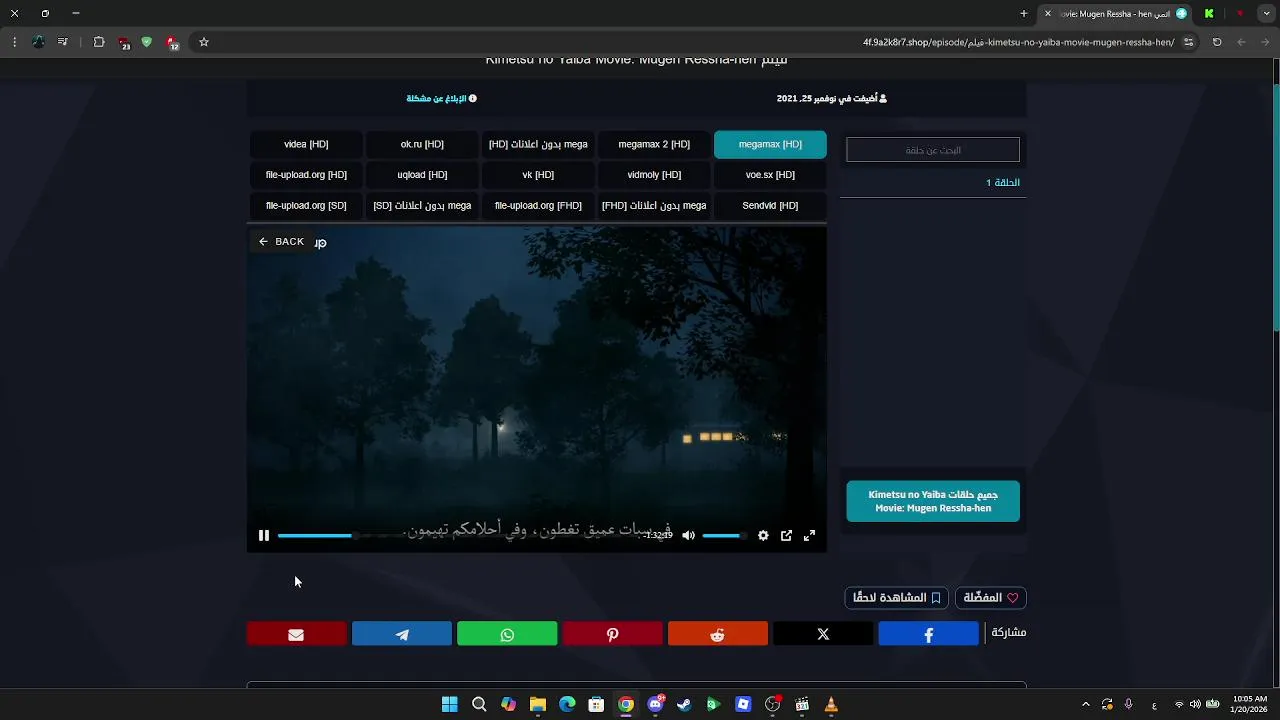Viewport: 1280px width, 720px height.
Task: Share via email envelope button
Action: (296, 634)
